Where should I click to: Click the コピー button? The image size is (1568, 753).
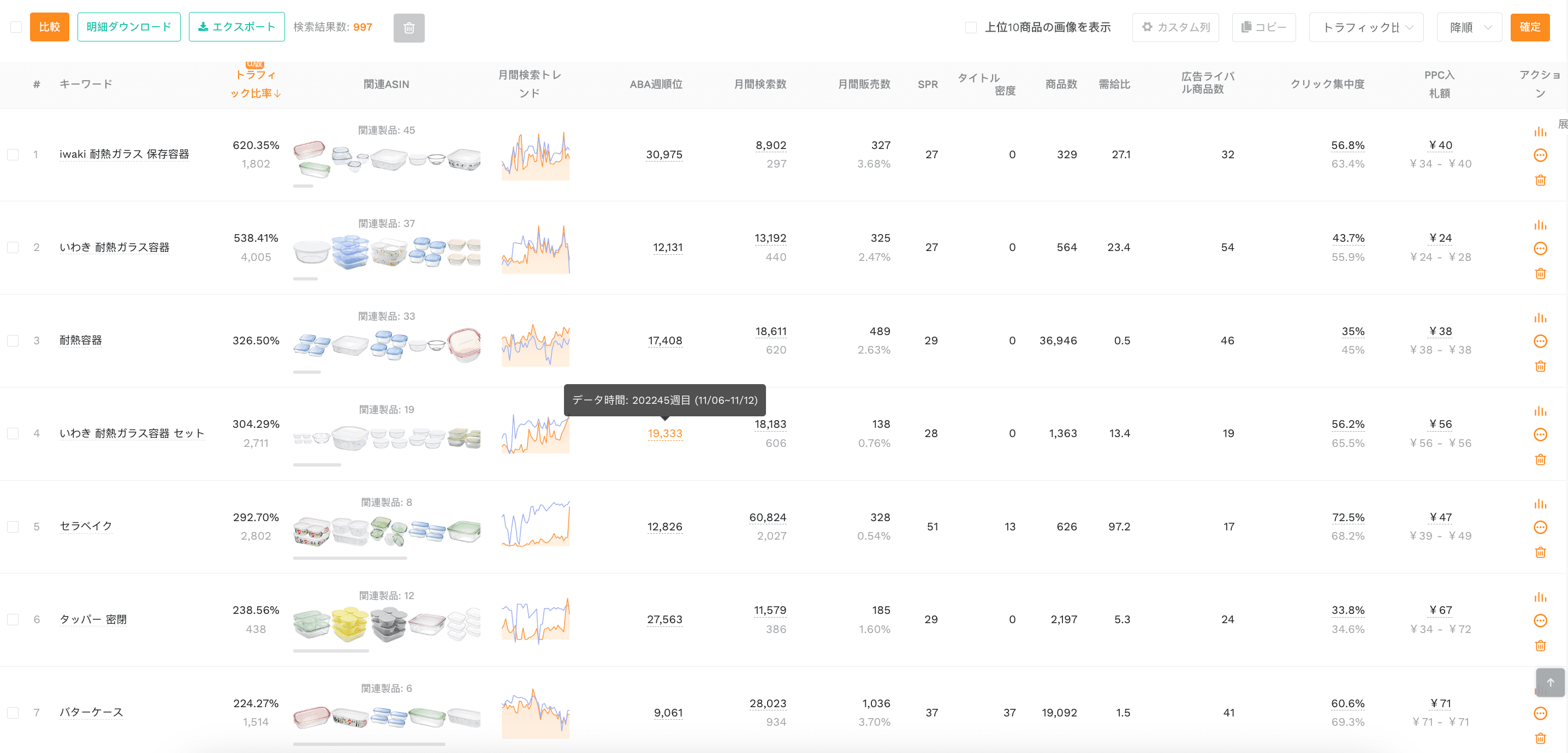coord(1264,27)
